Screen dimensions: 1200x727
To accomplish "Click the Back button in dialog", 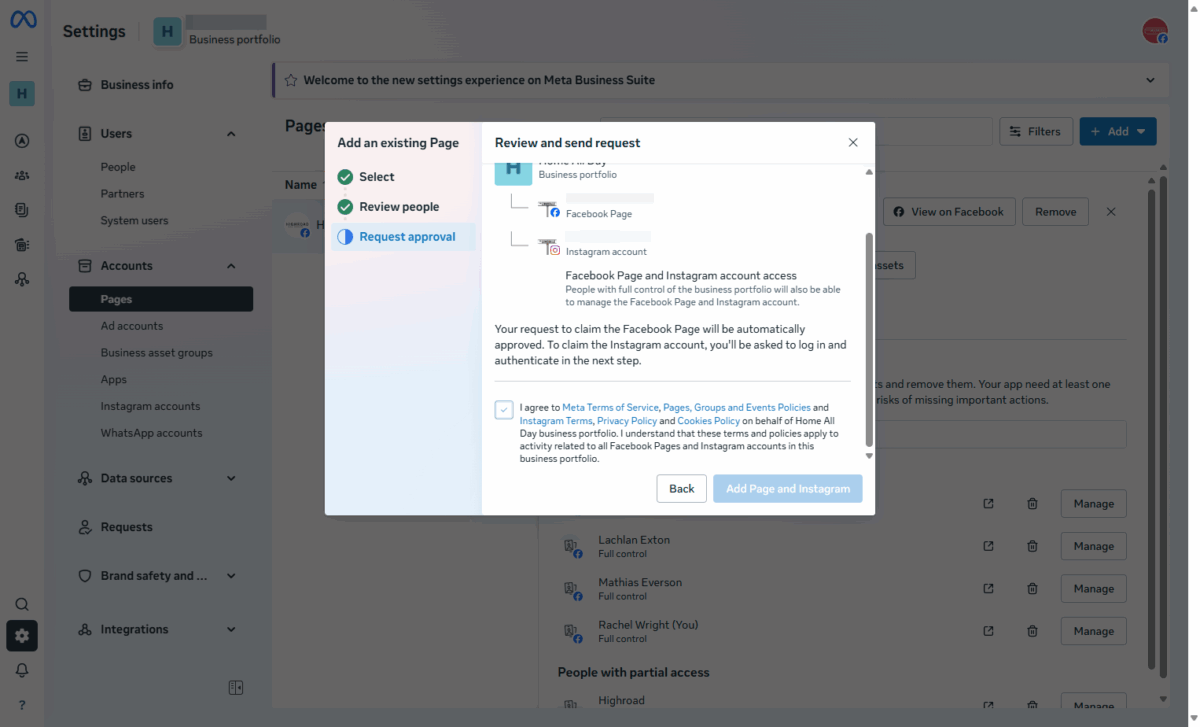I will tap(681, 488).
